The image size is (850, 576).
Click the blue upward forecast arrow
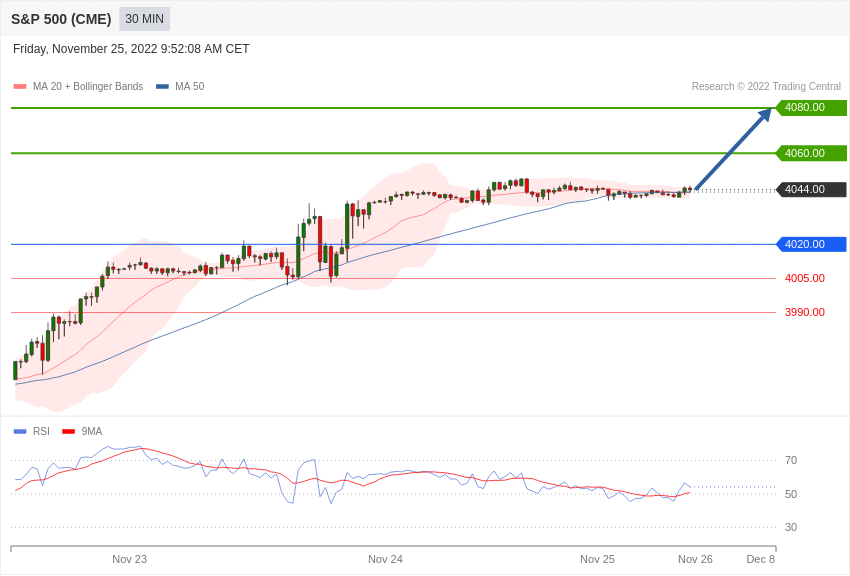[x=733, y=149]
